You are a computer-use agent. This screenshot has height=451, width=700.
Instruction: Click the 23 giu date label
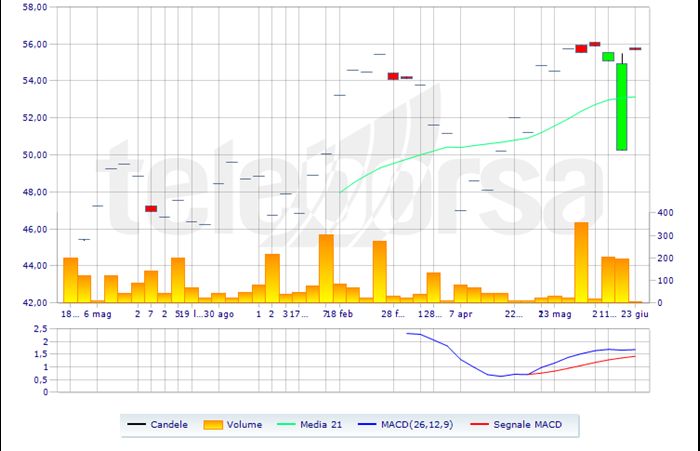click(x=635, y=314)
